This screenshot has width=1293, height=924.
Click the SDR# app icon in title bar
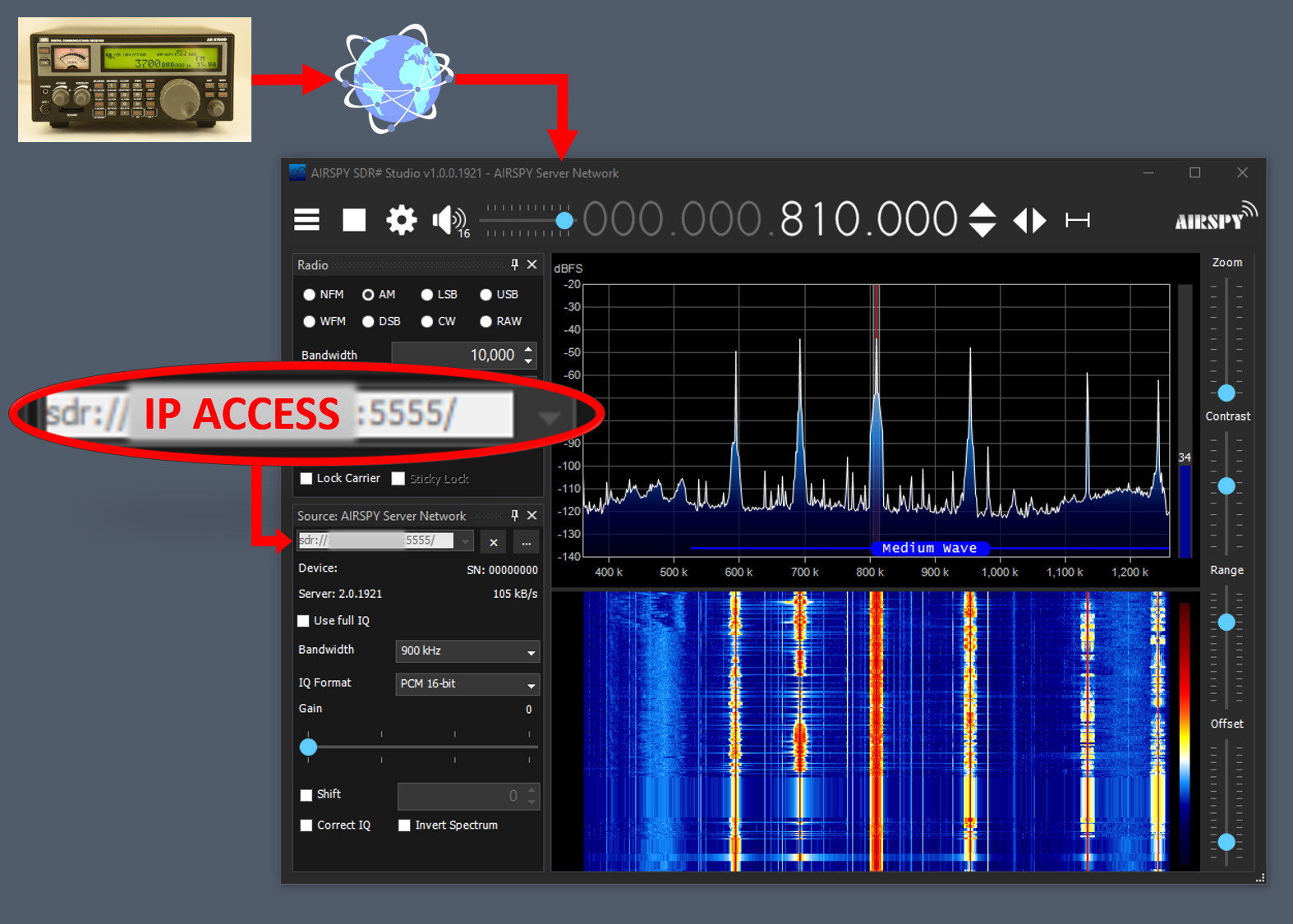point(297,172)
